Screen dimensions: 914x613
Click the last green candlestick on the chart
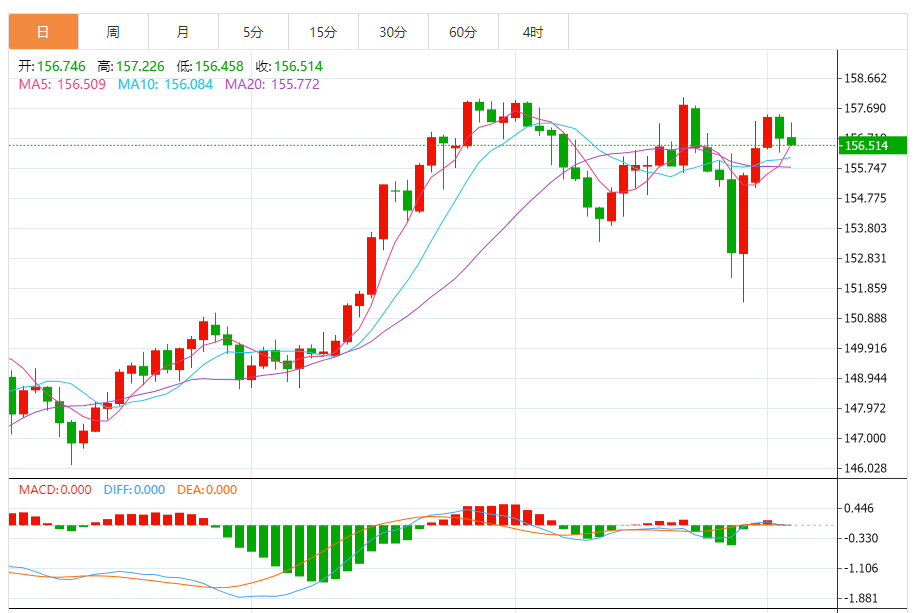(791, 141)
